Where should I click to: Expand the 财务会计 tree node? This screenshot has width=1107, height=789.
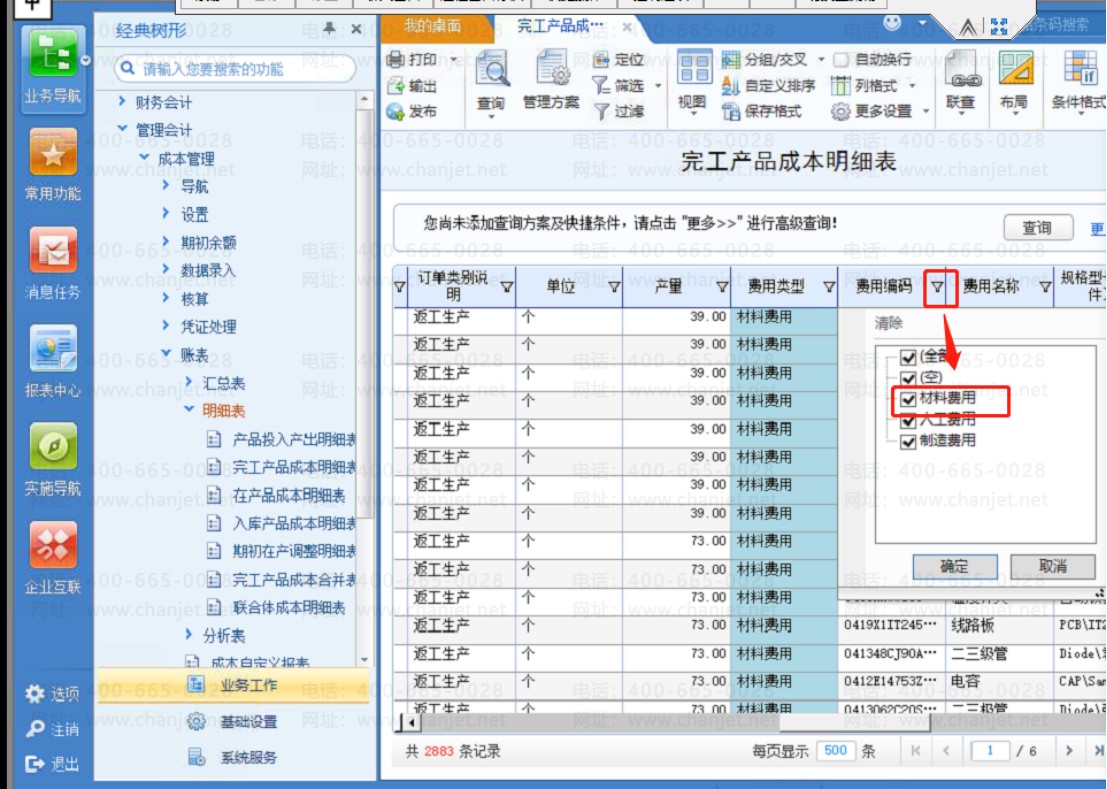(122, 102)
